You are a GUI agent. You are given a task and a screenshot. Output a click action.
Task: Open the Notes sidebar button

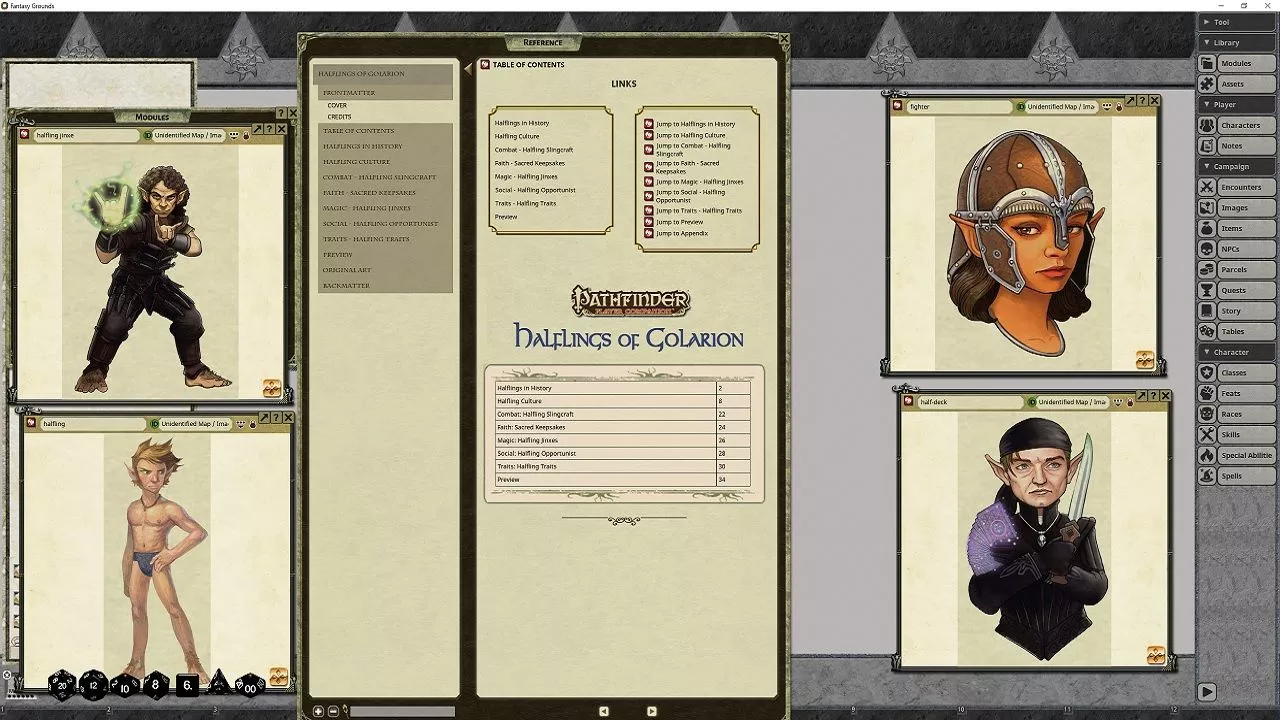click(x=1235, y=146)
